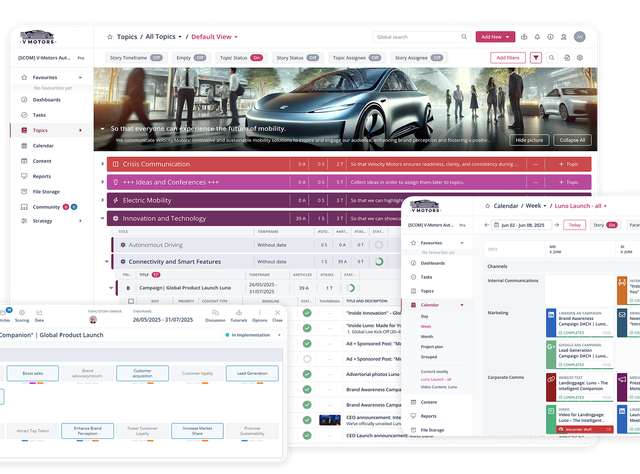Click the V Motors logo in main sidebar

tap(38, 37)
